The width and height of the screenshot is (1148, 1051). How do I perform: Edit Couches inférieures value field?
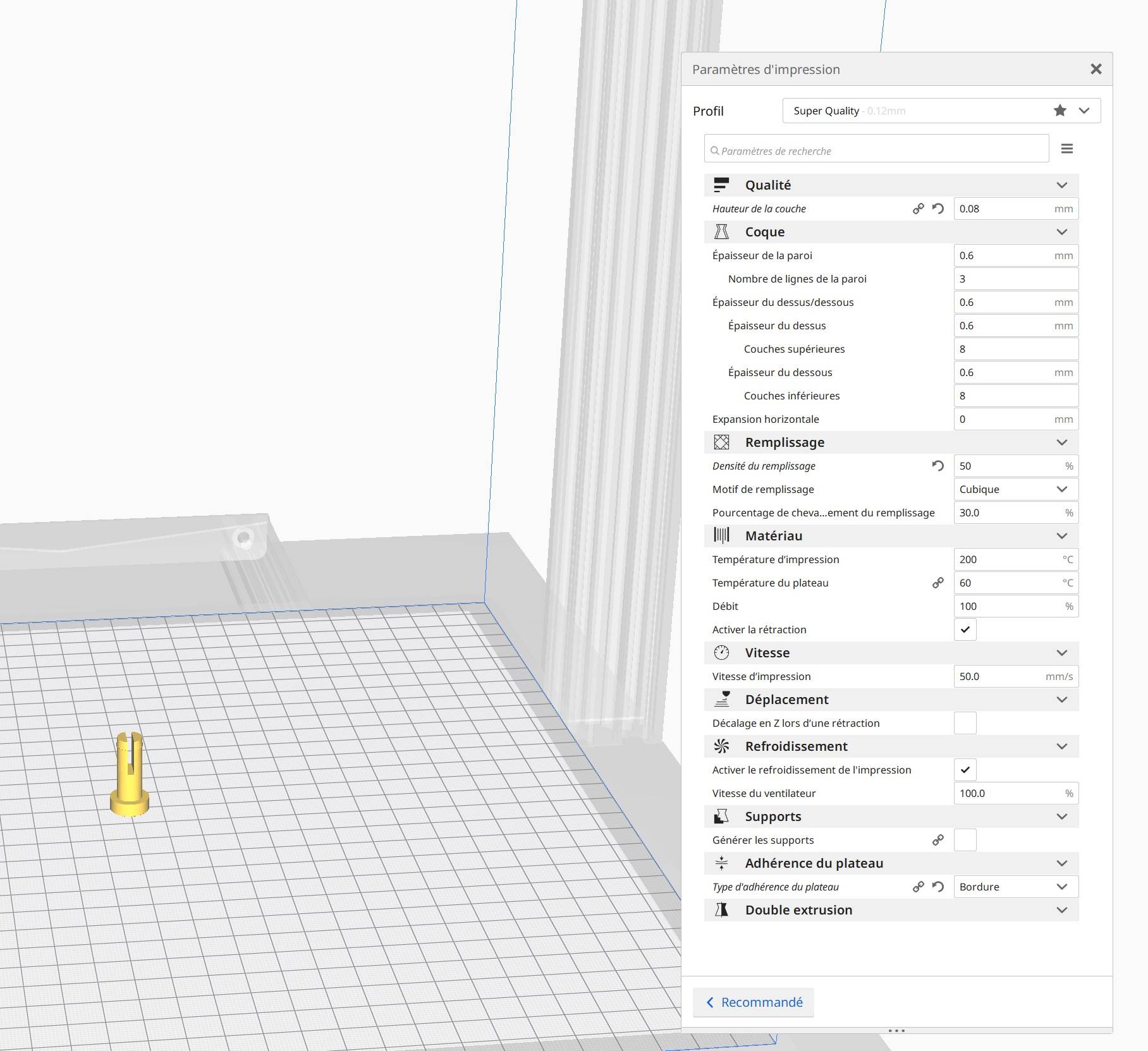coord(1016,396)
